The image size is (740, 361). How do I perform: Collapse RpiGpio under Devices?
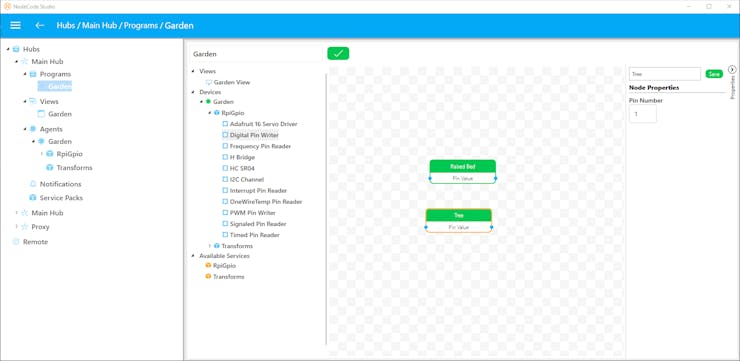tap(210, 113)
